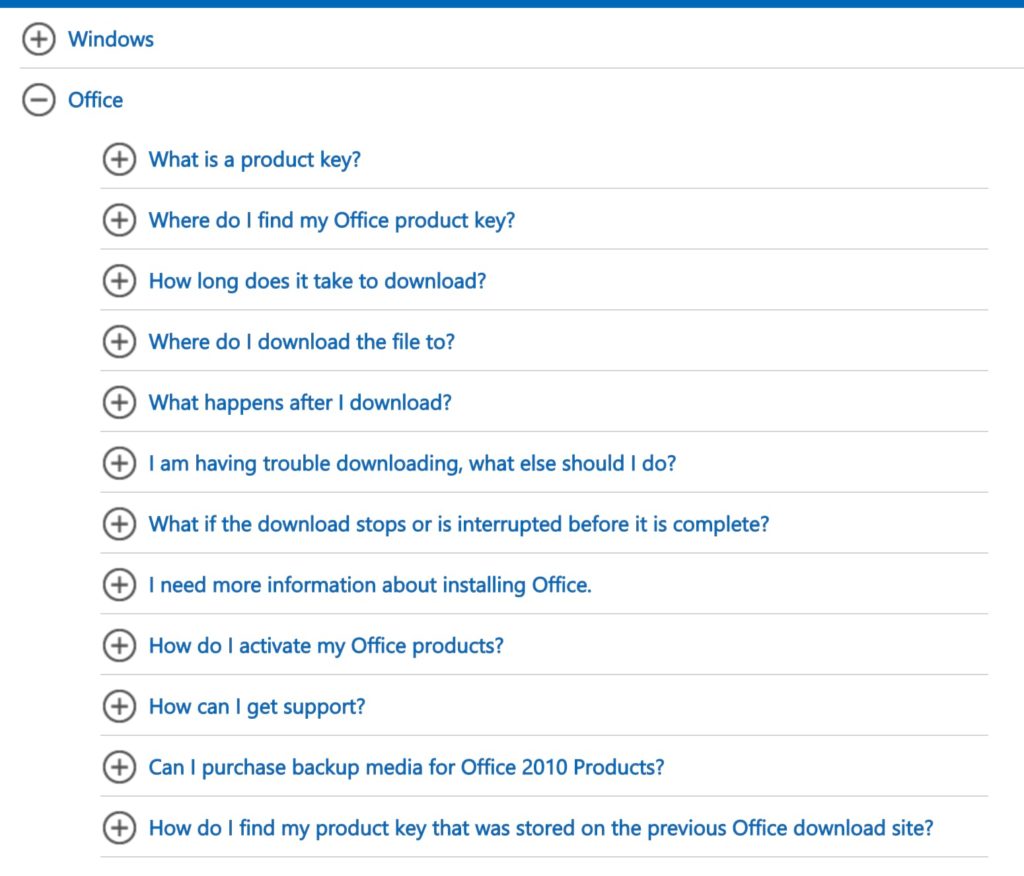Expand 'Can I purchase backup media' question

click(x=406, y=767)
